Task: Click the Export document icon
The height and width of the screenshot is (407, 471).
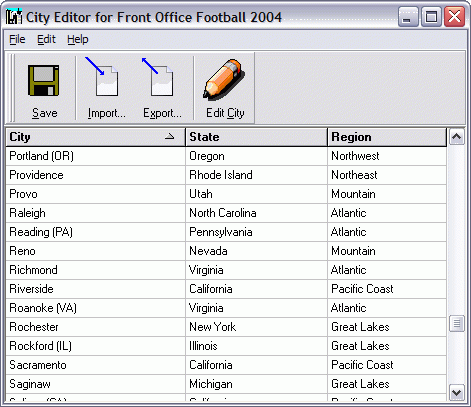Action: tap(157, 76)
